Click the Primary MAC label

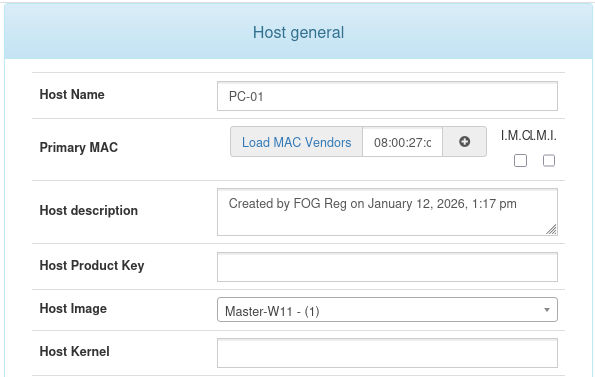[x=79, y=147]
